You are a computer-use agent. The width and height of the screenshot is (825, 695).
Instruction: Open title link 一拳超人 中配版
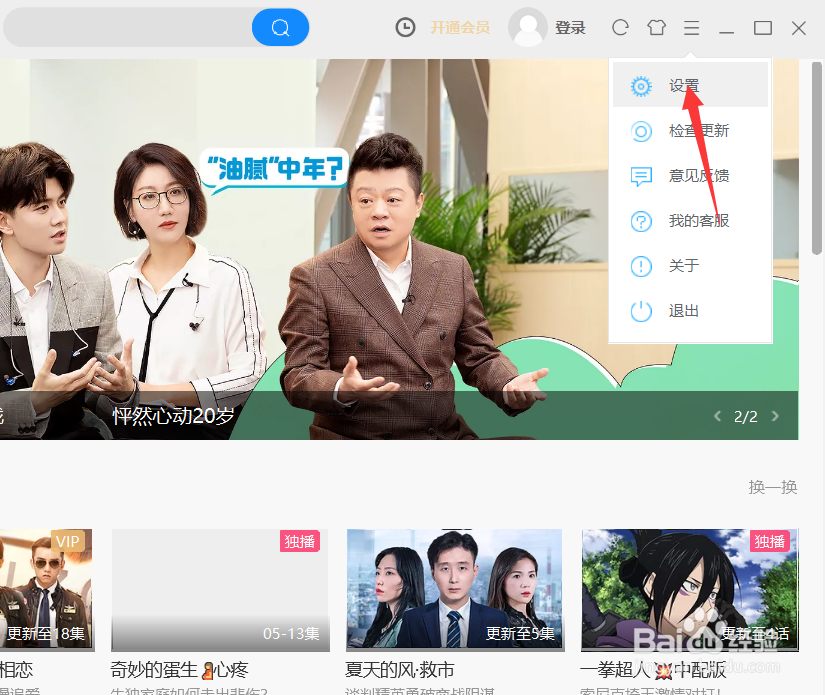click(x=653, y=670)
